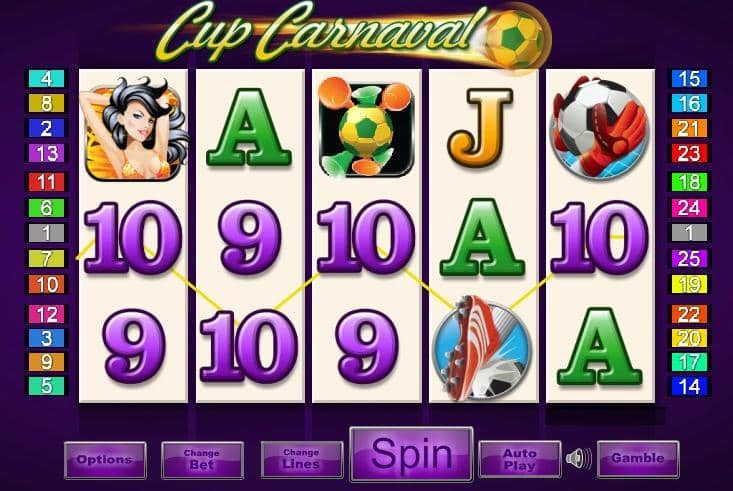Click the Gamble button
733x491 pixels.
[638, 458]
